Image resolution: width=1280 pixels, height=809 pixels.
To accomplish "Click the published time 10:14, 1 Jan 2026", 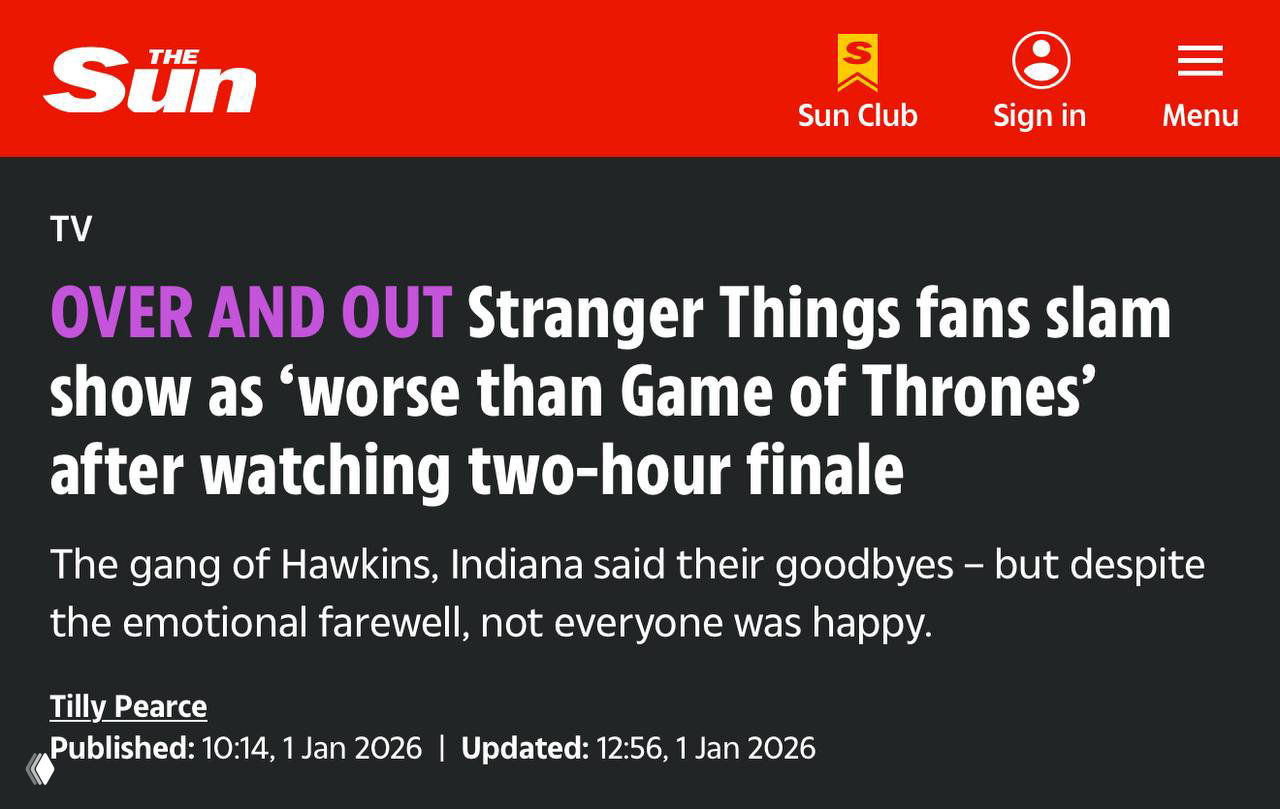I will tap(312, 748).
